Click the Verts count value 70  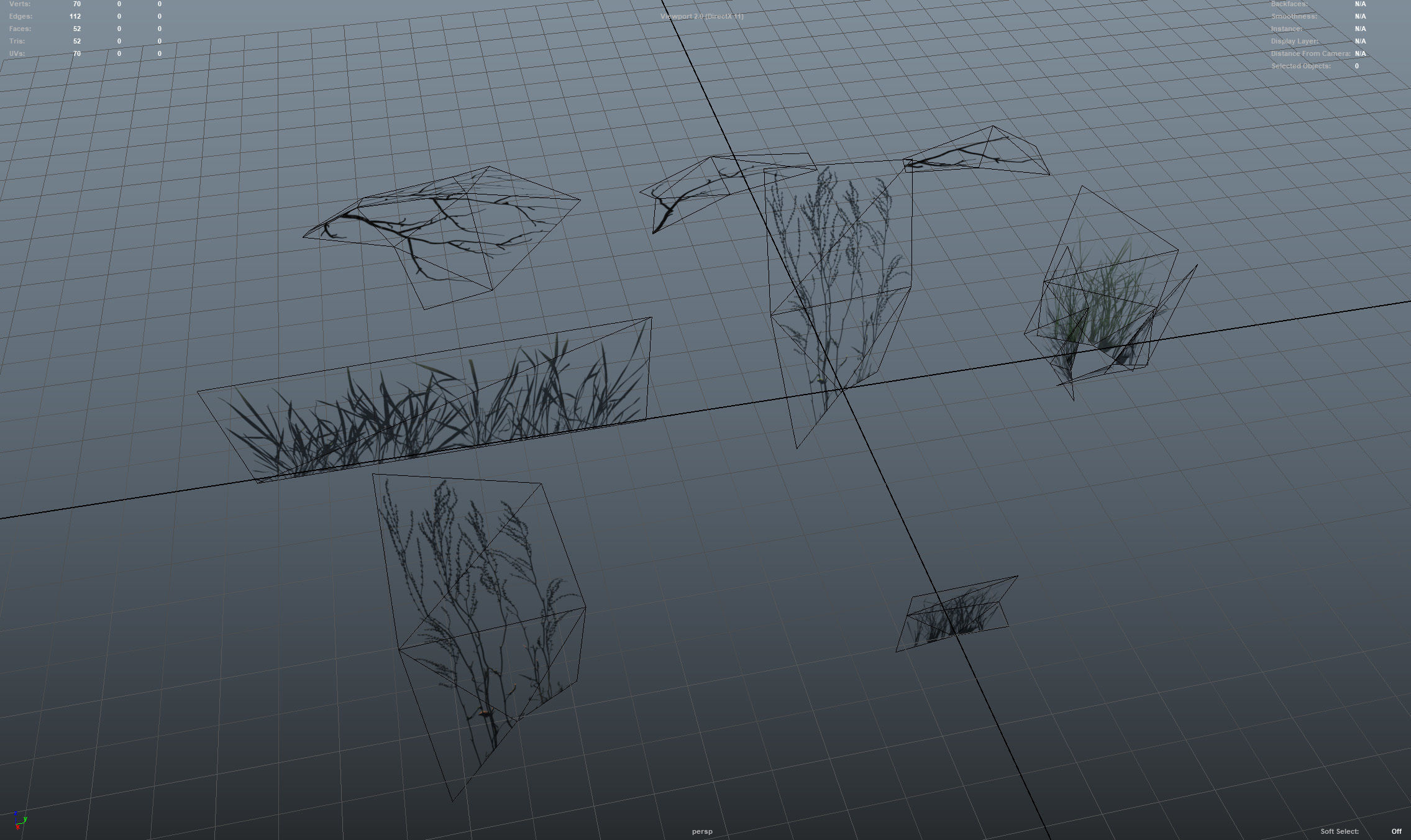(77, 4)
